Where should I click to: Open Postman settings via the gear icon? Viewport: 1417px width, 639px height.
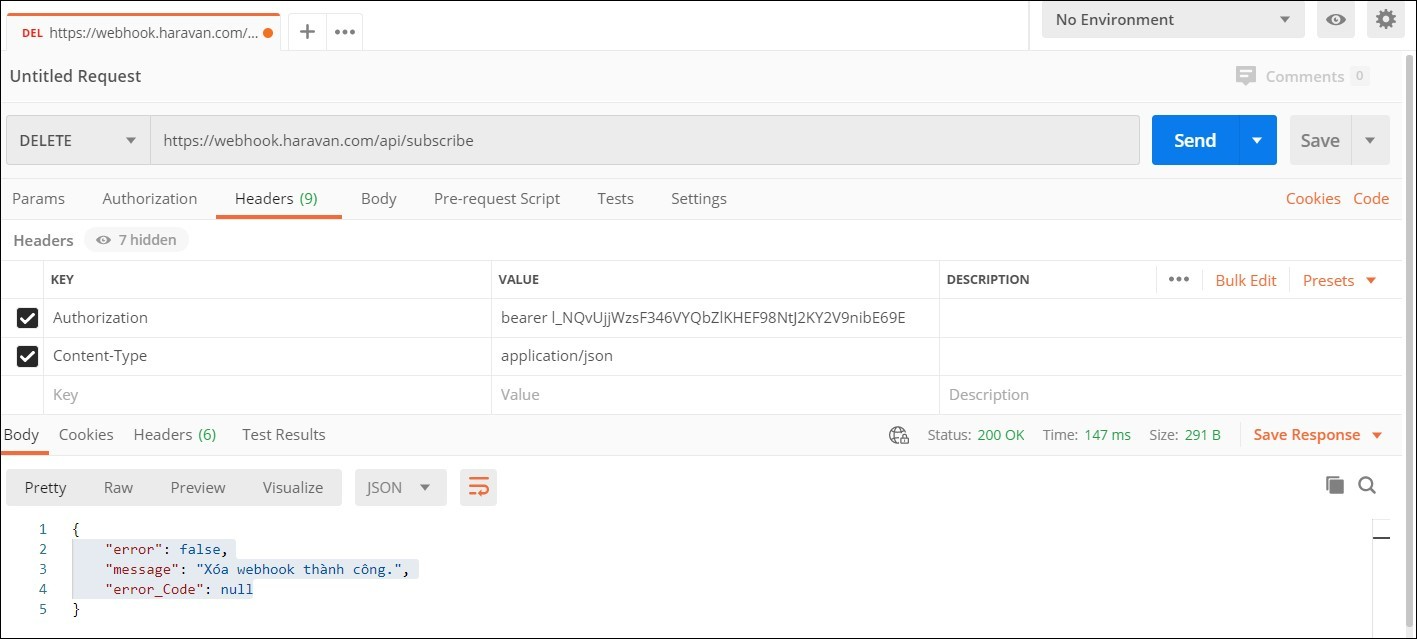pos(1385,19)
